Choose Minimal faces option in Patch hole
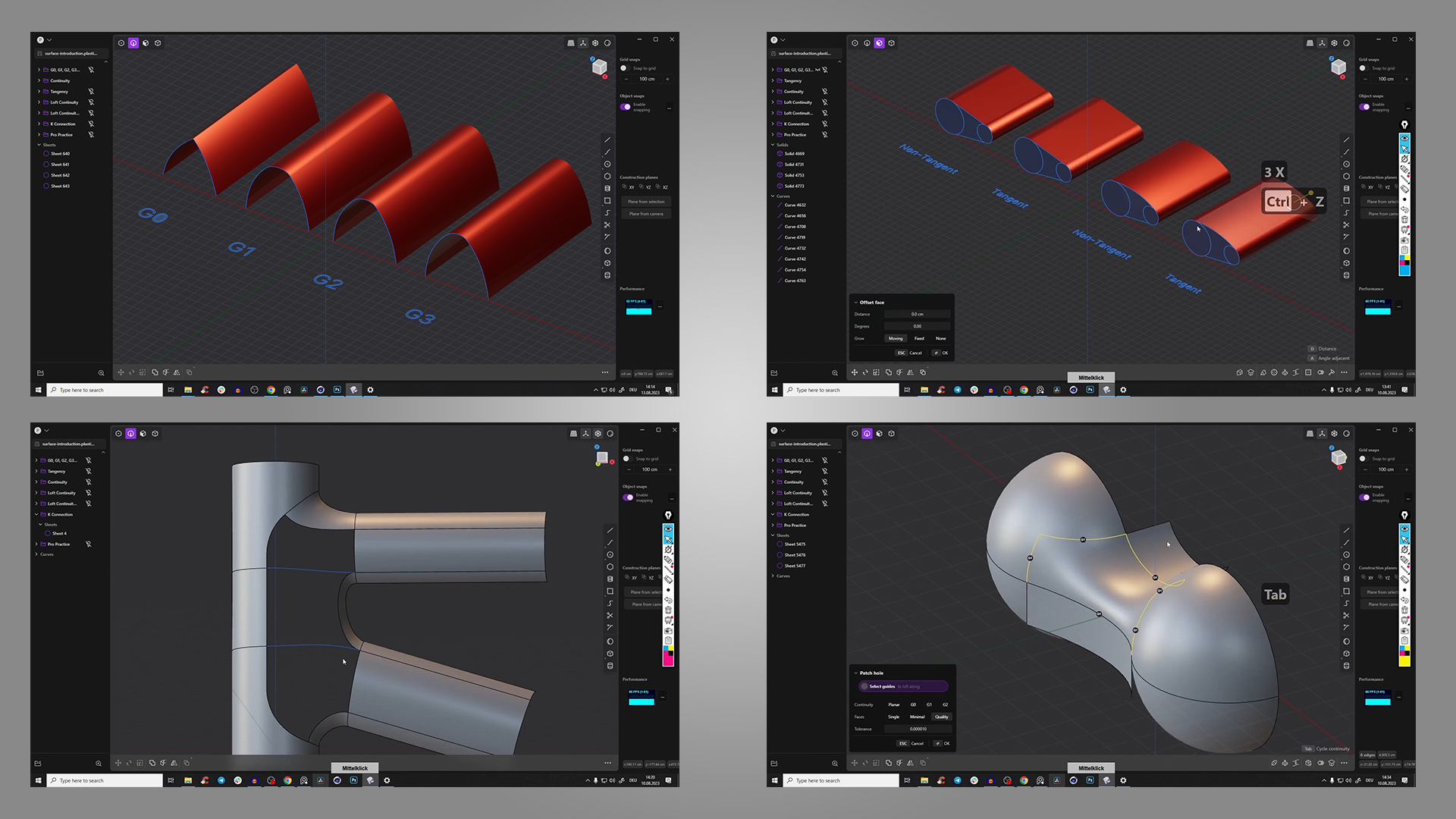 917,717
